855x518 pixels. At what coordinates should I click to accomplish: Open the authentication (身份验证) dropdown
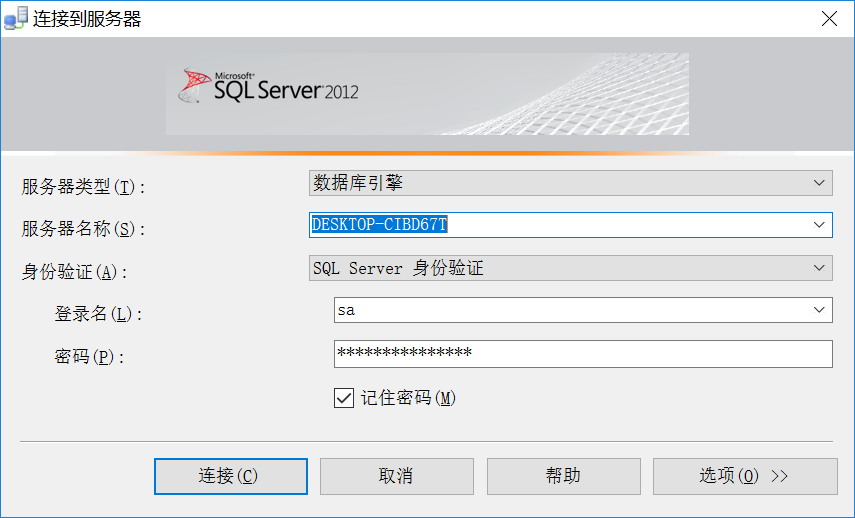570,268
